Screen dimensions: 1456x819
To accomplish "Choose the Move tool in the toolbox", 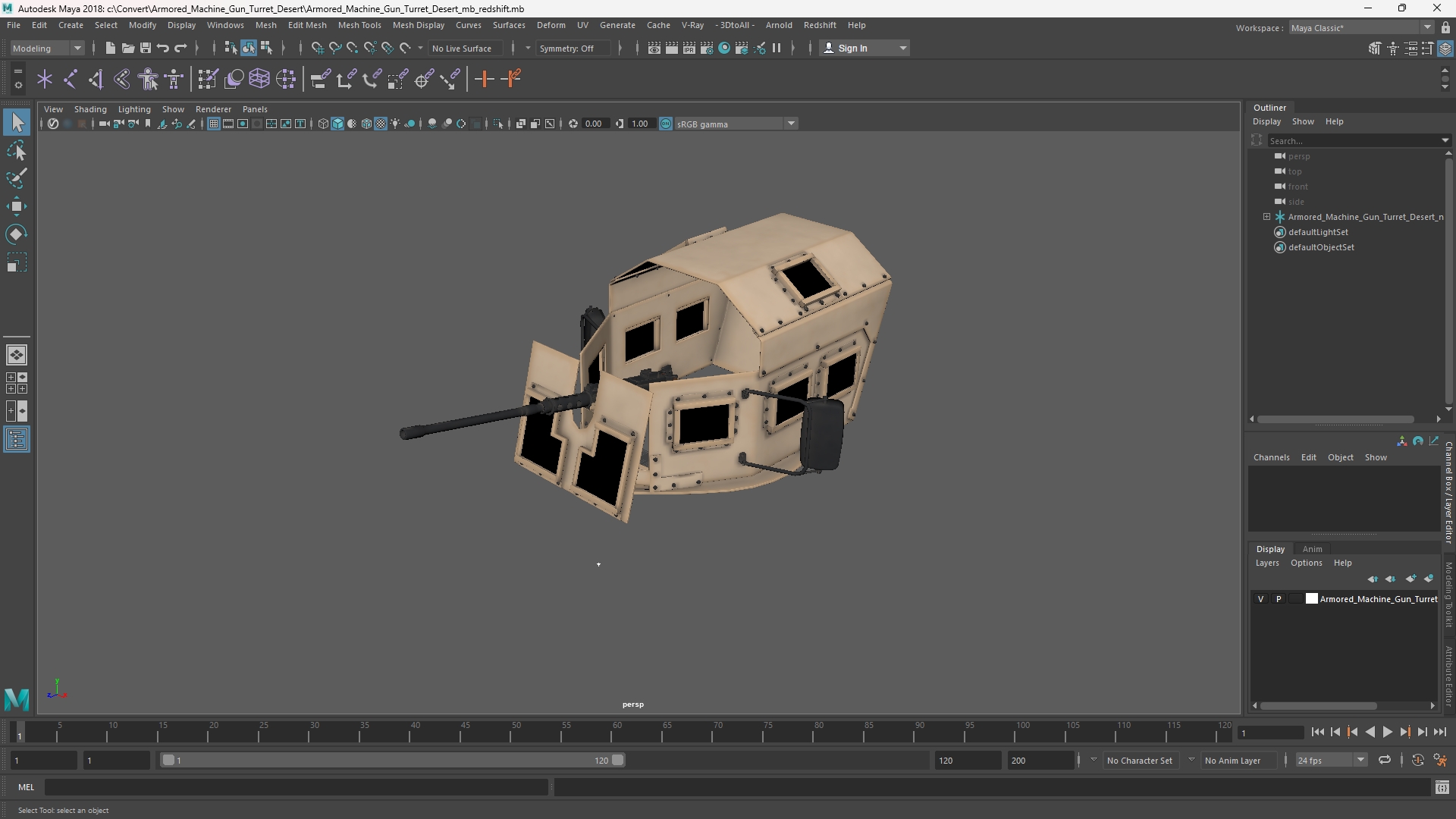I will click(17, 206).
